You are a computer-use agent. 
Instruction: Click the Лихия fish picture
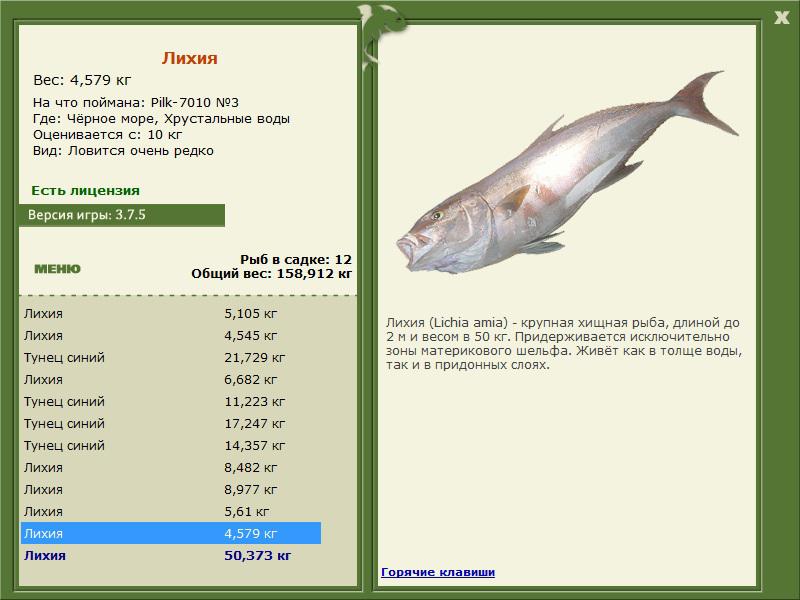pos(567,172)
